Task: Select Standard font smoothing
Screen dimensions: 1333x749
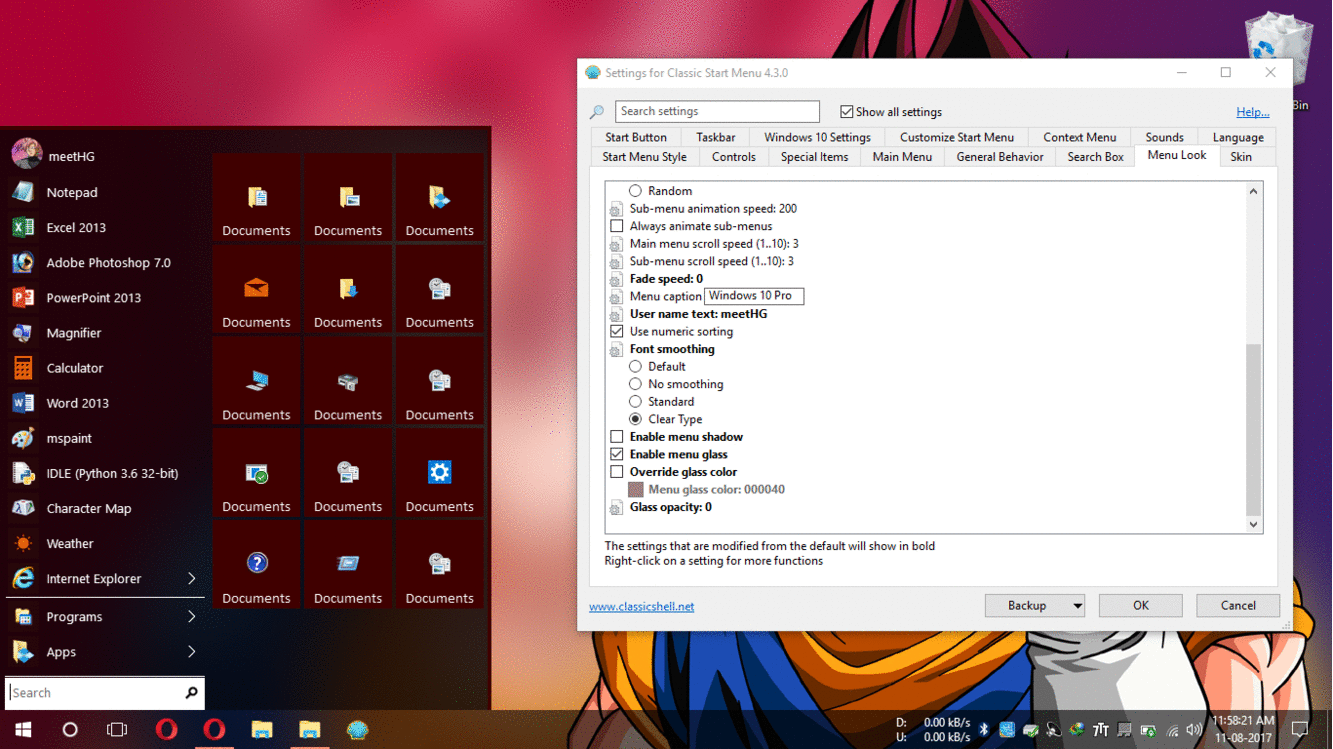Action: click(x=635, y=402)
